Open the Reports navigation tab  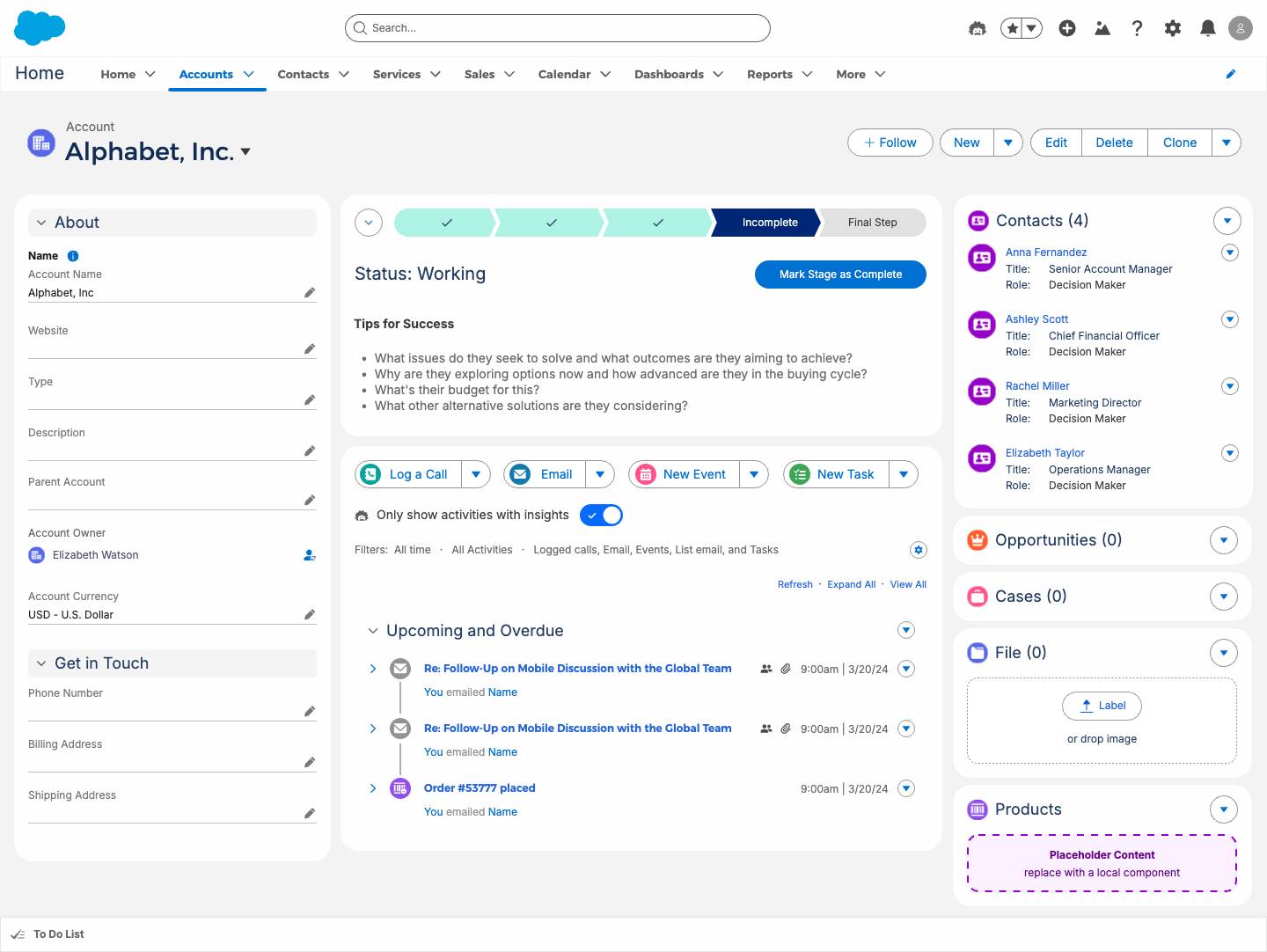770,75
